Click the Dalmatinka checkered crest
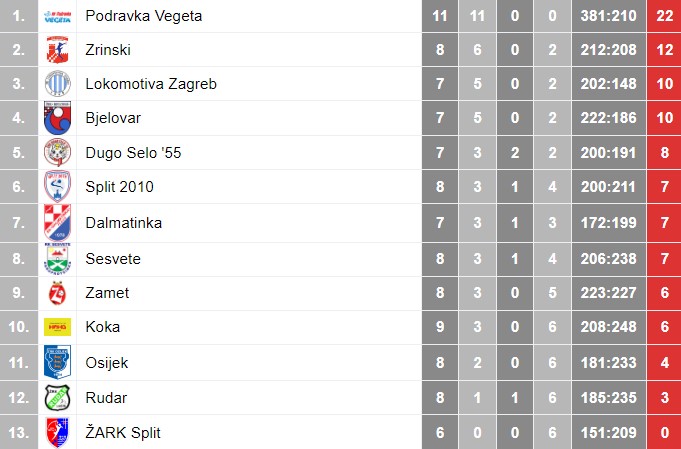 [57, 222]
